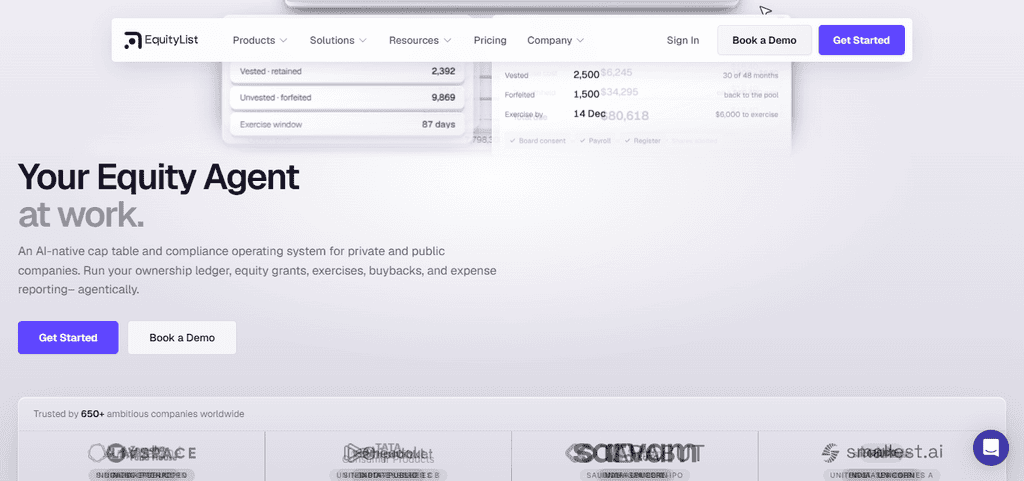Click 'Trusted by 650+ ambitious companies worldwide' text
Viewport: 1024px width, 481px height.
click(x=139, y=414)
